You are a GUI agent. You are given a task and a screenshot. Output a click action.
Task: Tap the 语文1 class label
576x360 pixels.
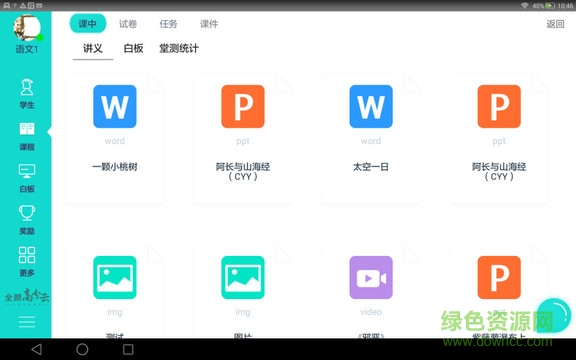point(27,49)
